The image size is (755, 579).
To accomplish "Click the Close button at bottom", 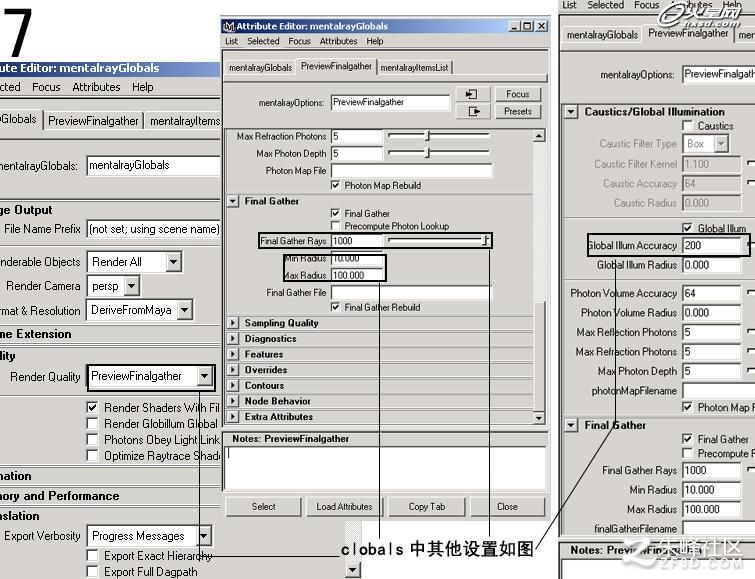I will point(508,507).
